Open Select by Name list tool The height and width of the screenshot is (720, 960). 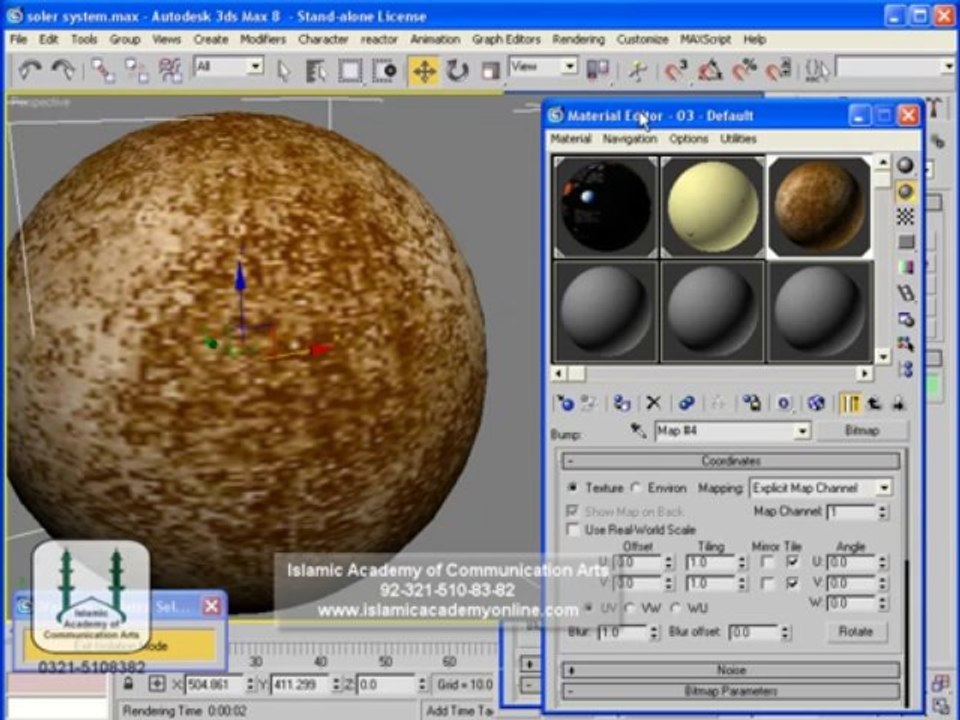[316, 71]
